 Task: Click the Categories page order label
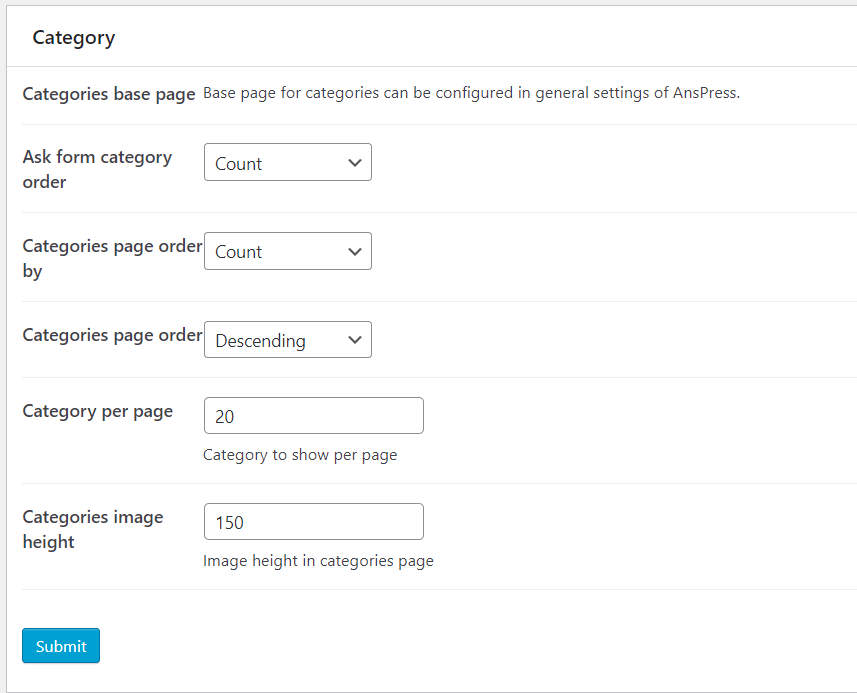111,335
